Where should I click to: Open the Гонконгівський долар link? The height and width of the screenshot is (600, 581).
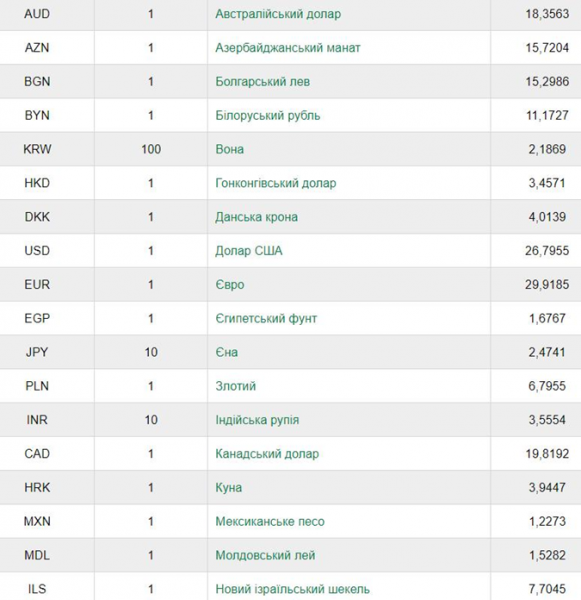(276, 183)
